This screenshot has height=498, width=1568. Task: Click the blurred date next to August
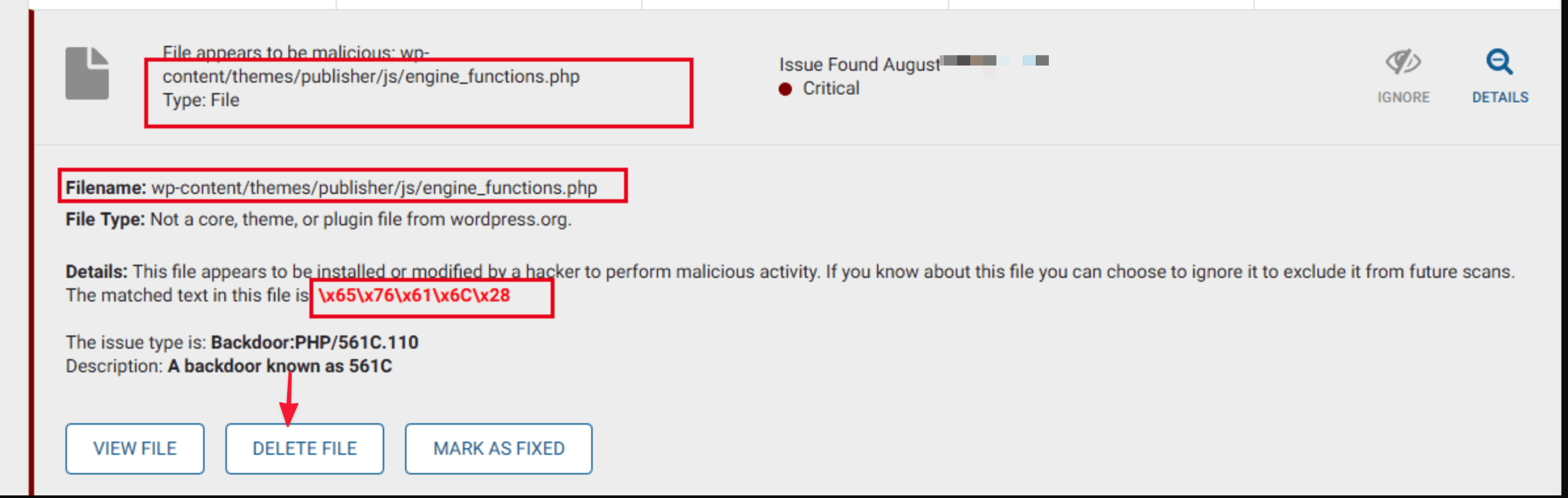click(994, 61)
